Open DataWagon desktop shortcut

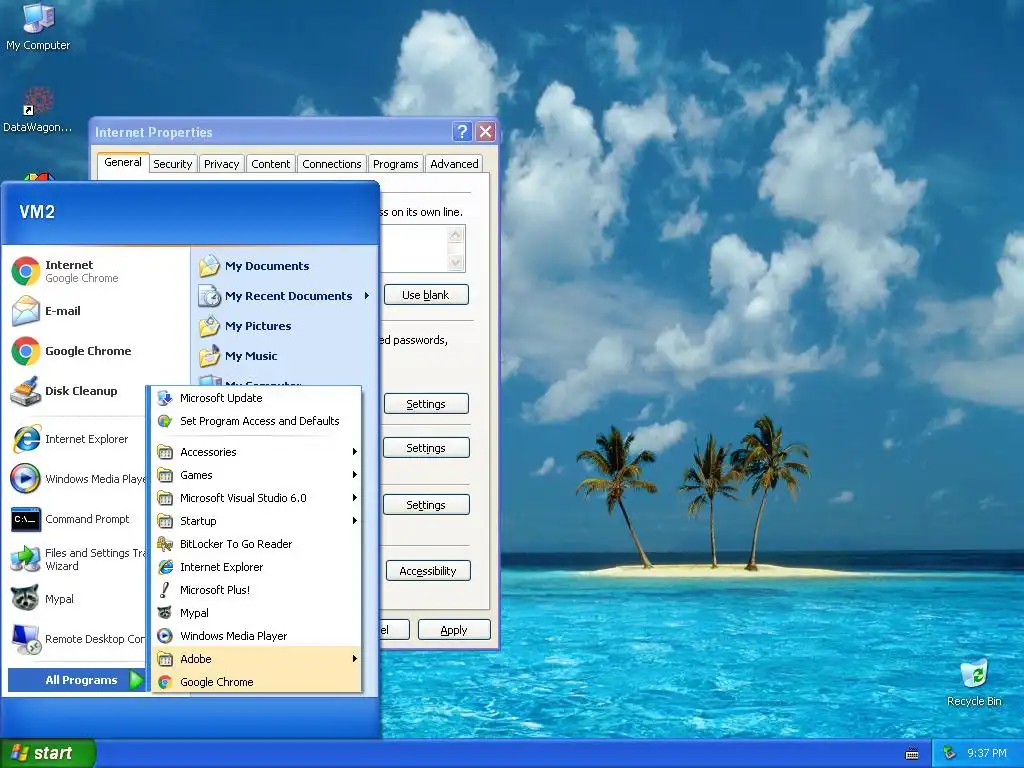[38, 110]
